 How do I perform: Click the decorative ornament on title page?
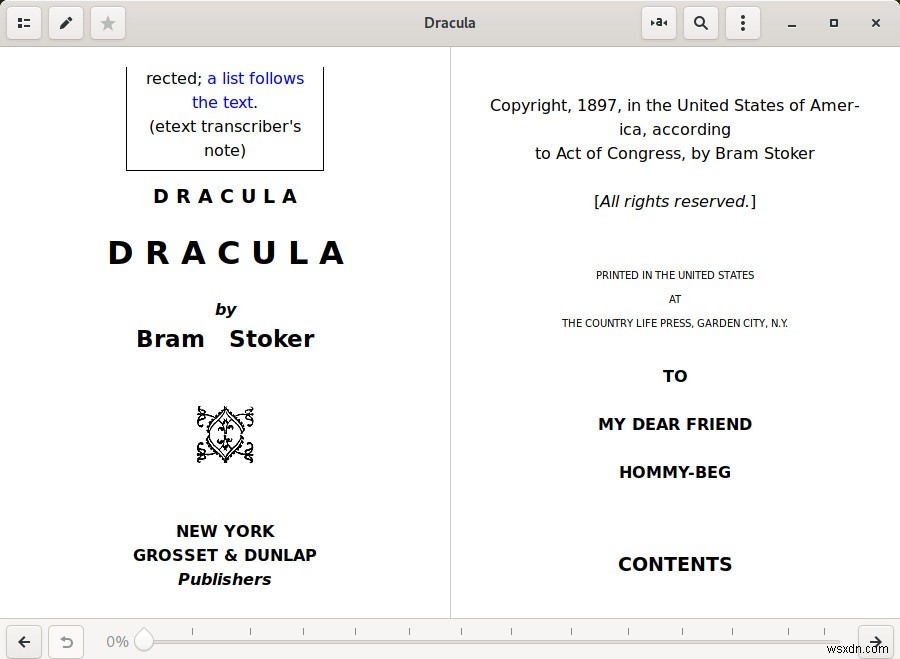tap(225, 434)
